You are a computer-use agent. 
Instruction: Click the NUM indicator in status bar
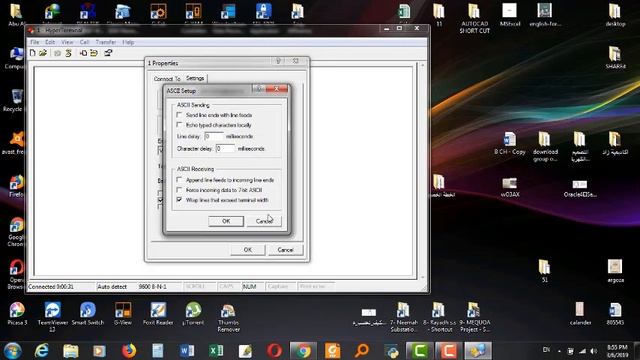click(x=249, y=287)
